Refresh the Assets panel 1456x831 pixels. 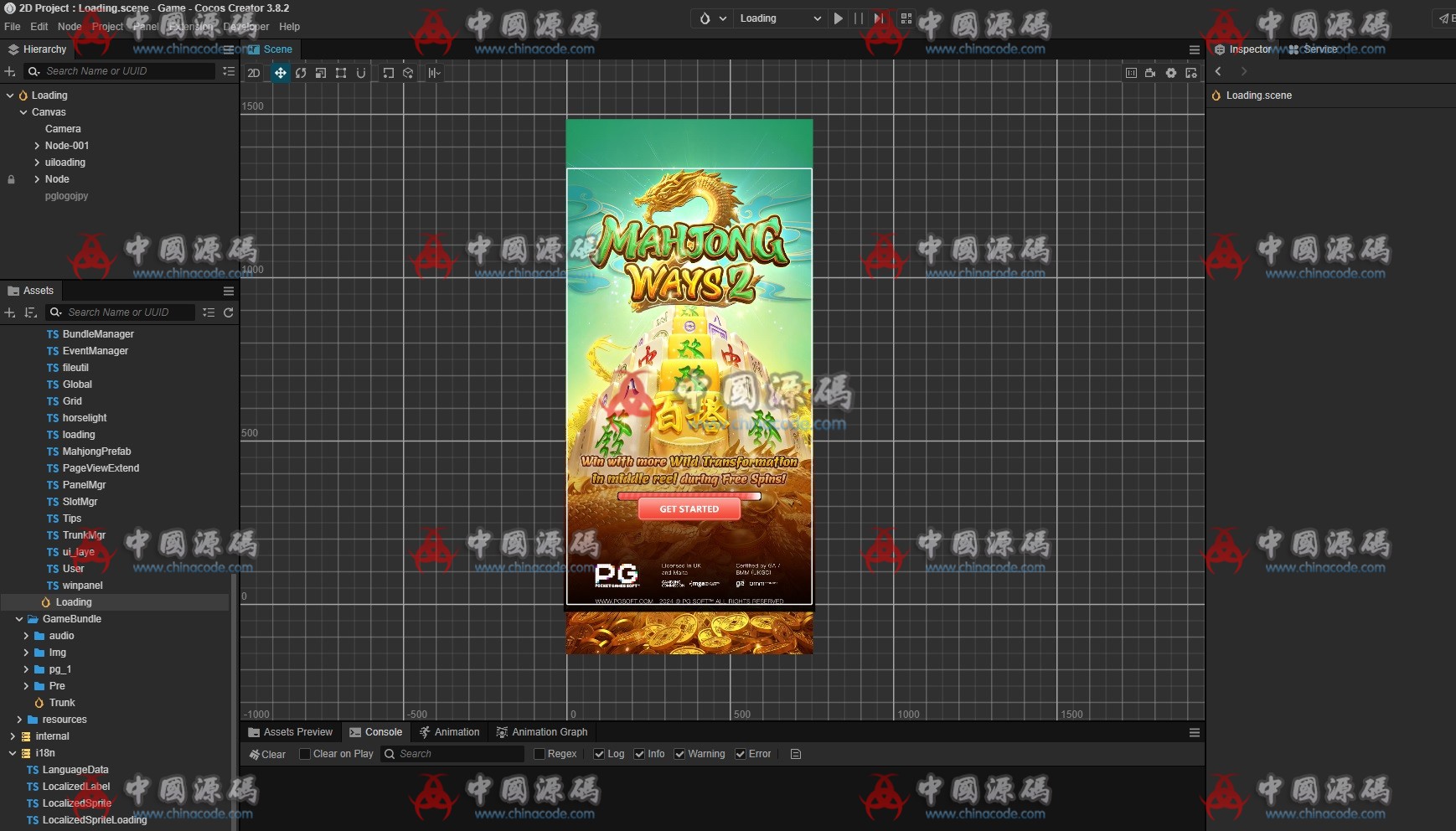[228, 312]
